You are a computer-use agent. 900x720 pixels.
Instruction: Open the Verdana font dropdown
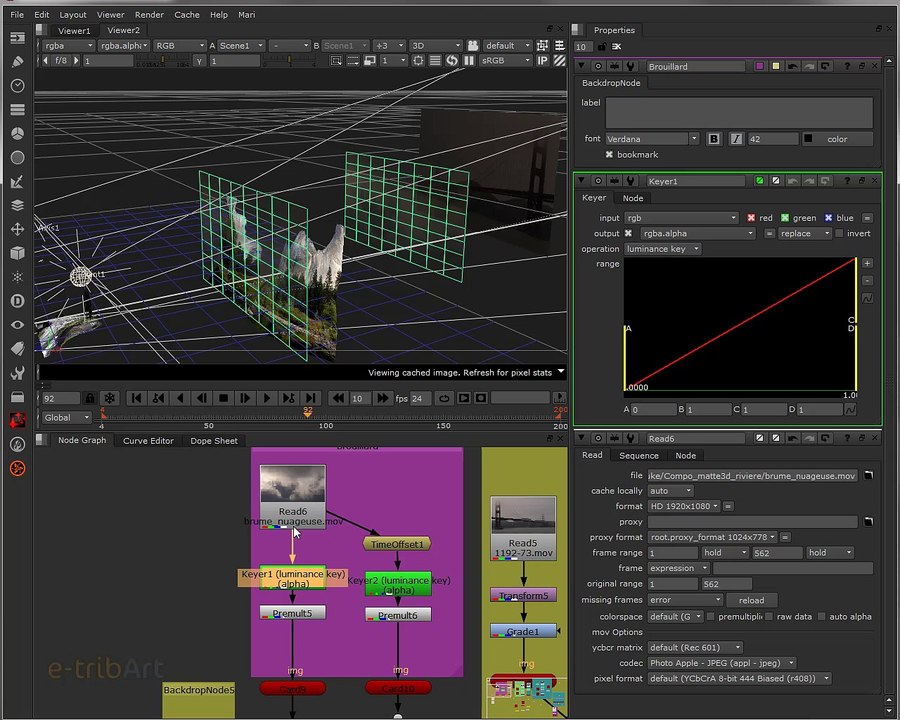[x=651, y=139]
